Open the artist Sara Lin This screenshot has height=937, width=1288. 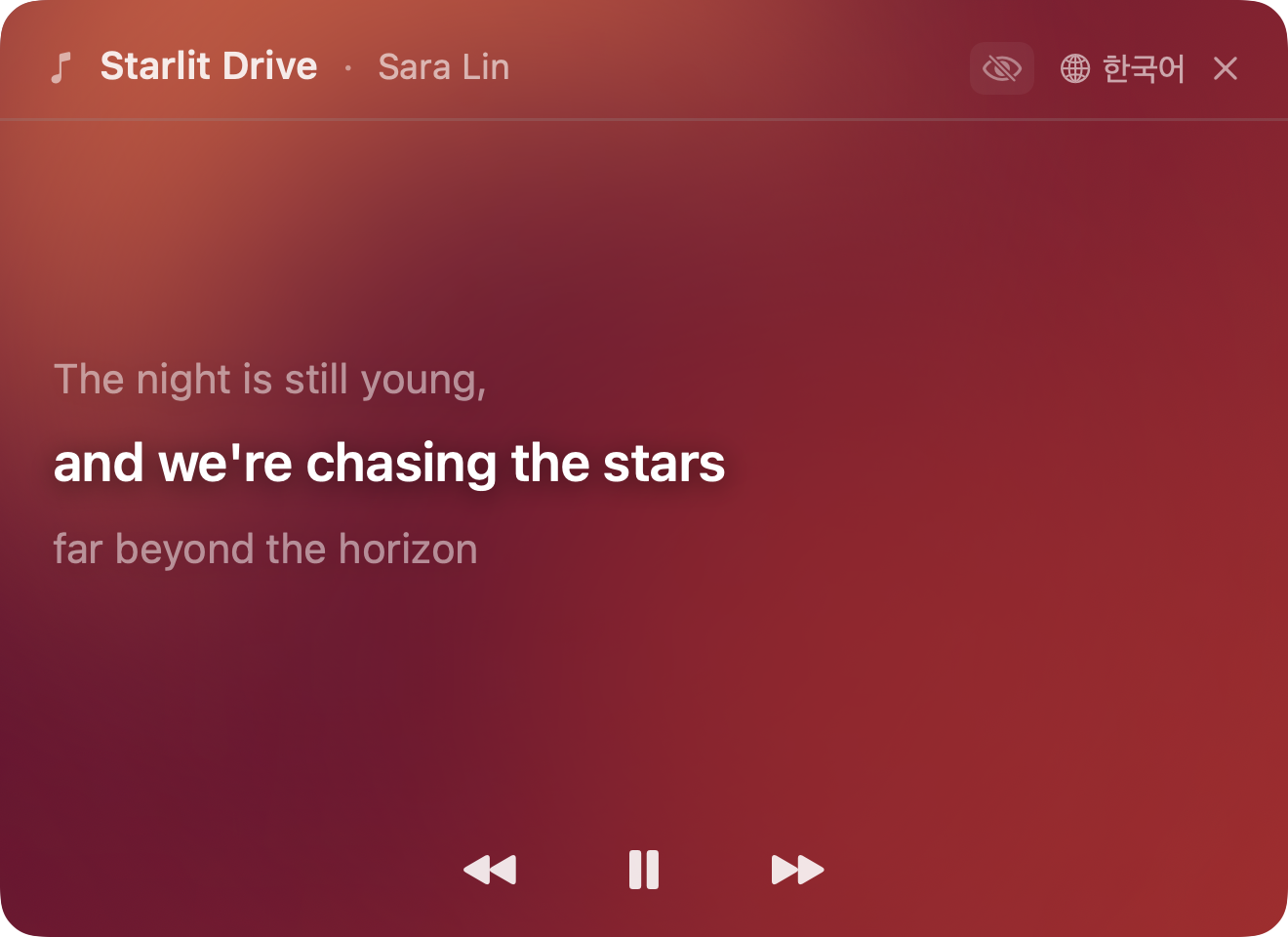[x=444, y=67]
